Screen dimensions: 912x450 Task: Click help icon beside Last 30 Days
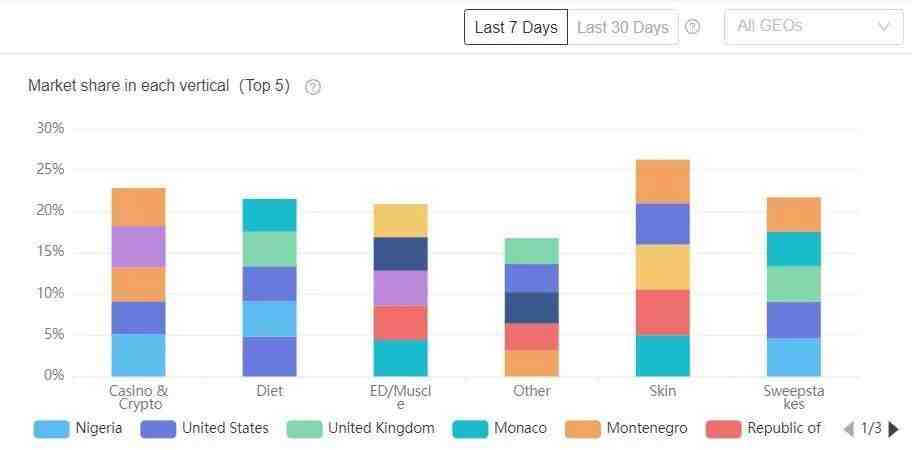coord(692,27)
